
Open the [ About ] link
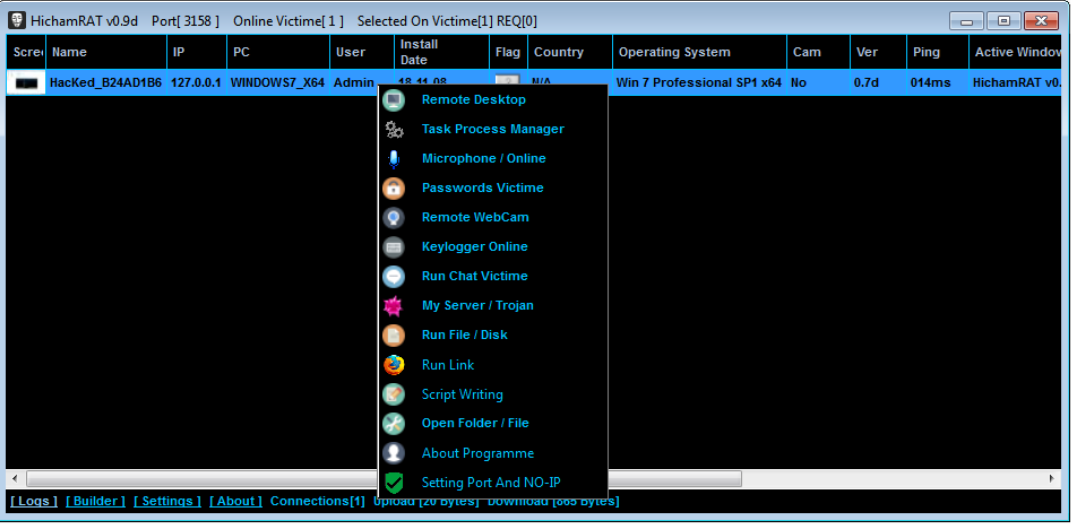(x=236, y=501)
